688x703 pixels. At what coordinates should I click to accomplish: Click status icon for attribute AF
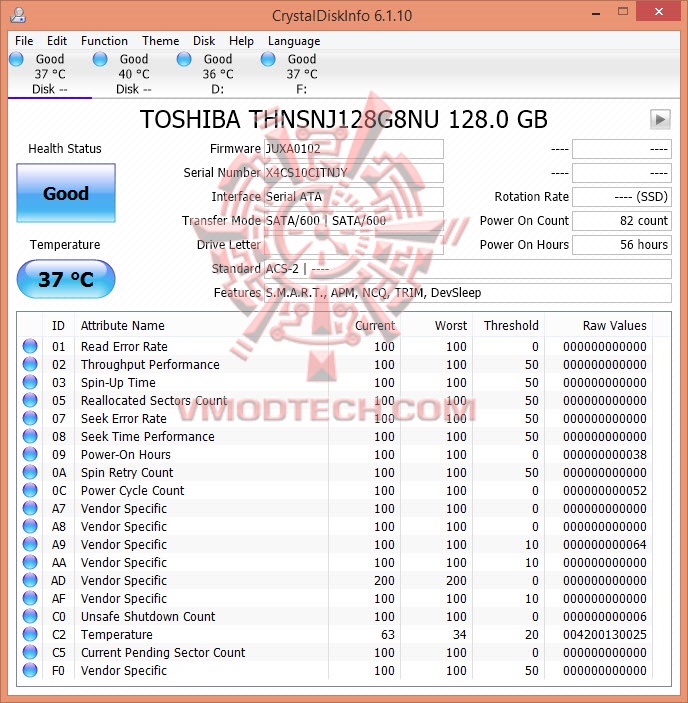click(30, 598)
